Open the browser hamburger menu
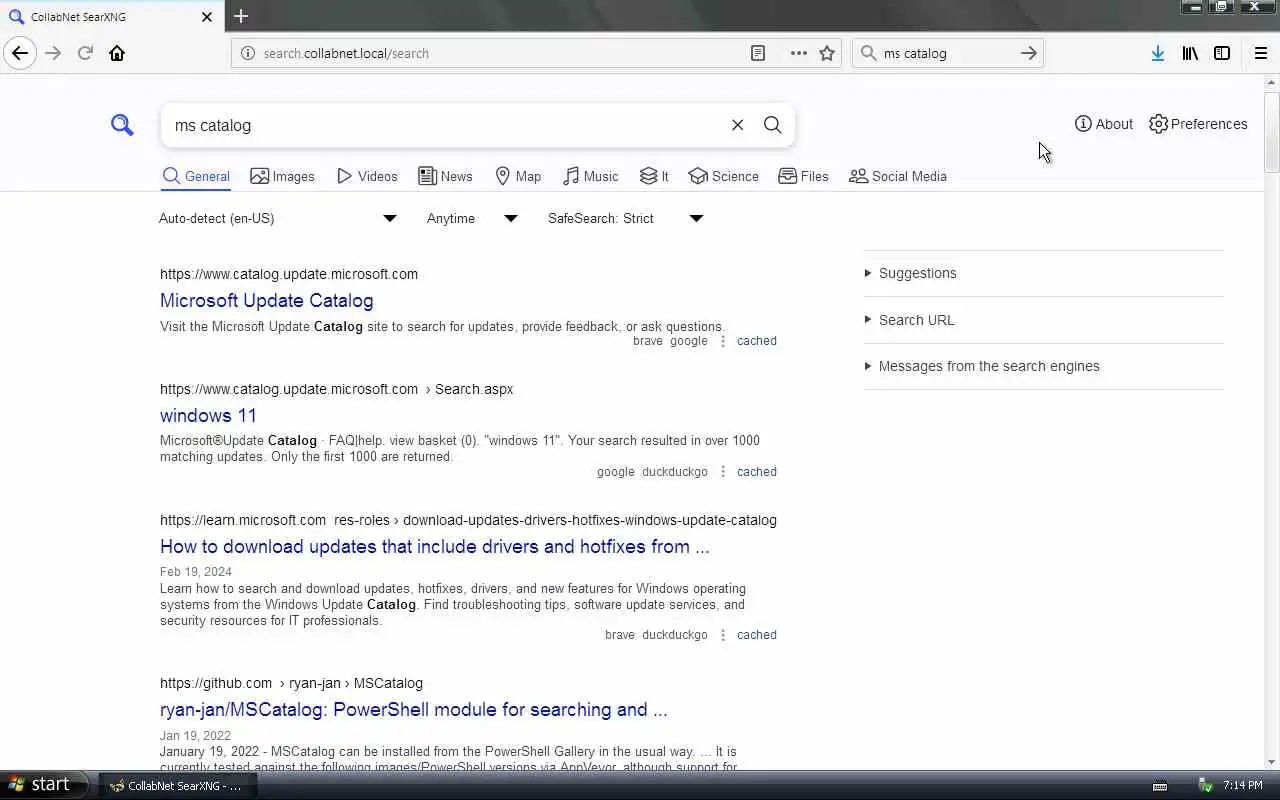Screen dimensions: 1280x800 [1260, 53]
